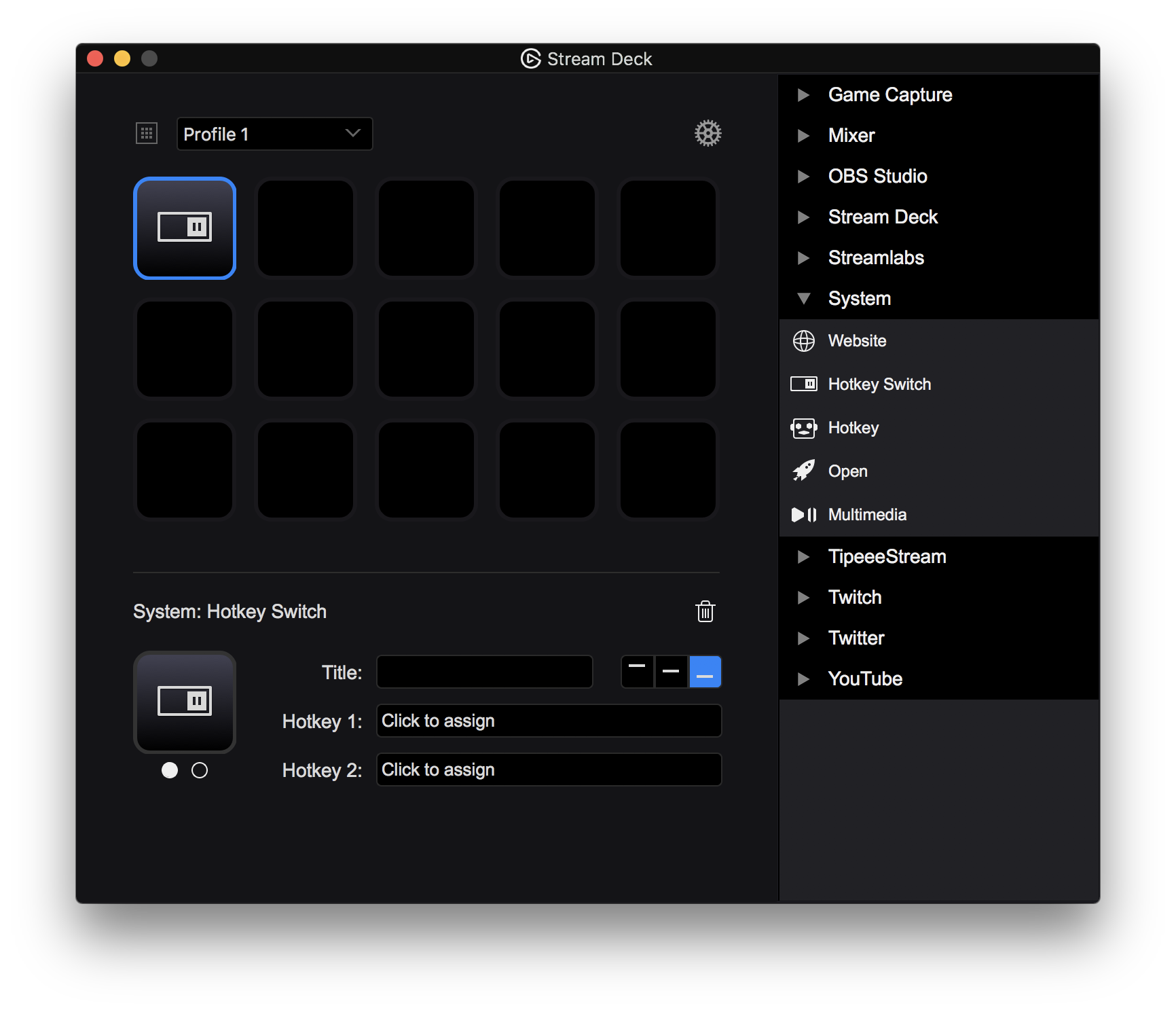Expand the Stream Deck category
This screenshot has width=1176, height=1012.
[x=803, y=217]
